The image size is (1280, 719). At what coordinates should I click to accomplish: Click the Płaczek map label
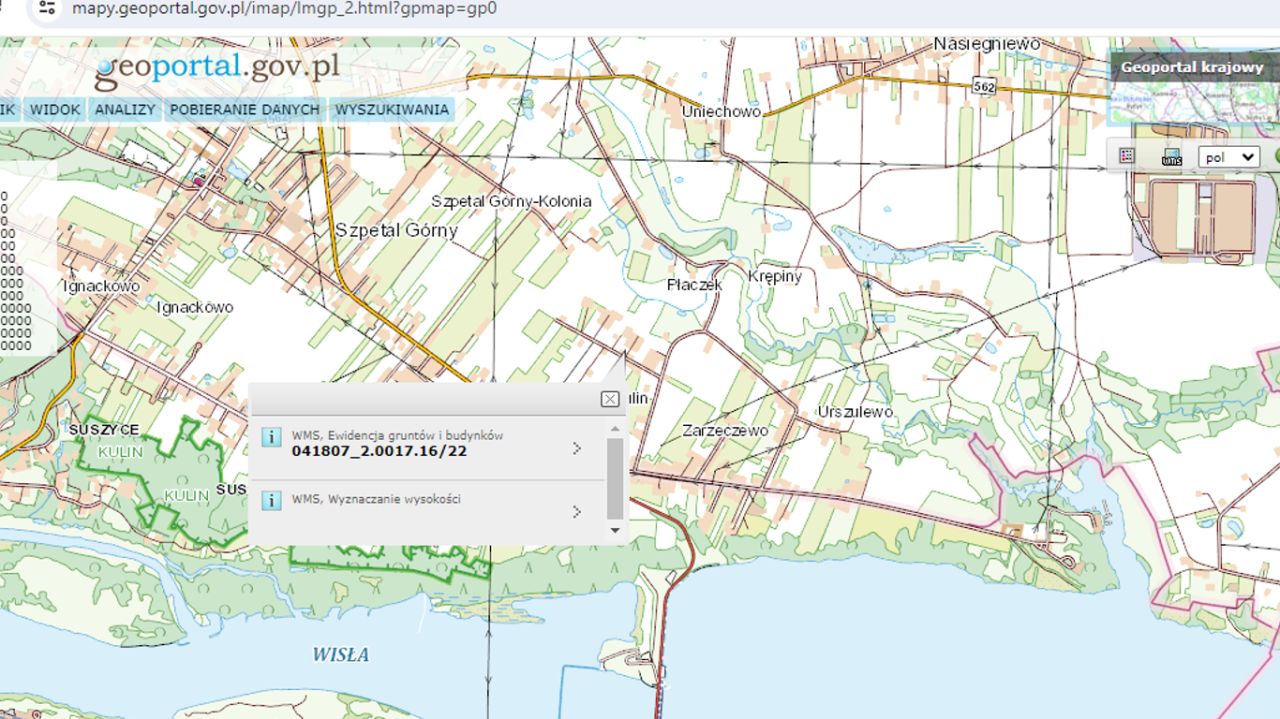(694, 285)
